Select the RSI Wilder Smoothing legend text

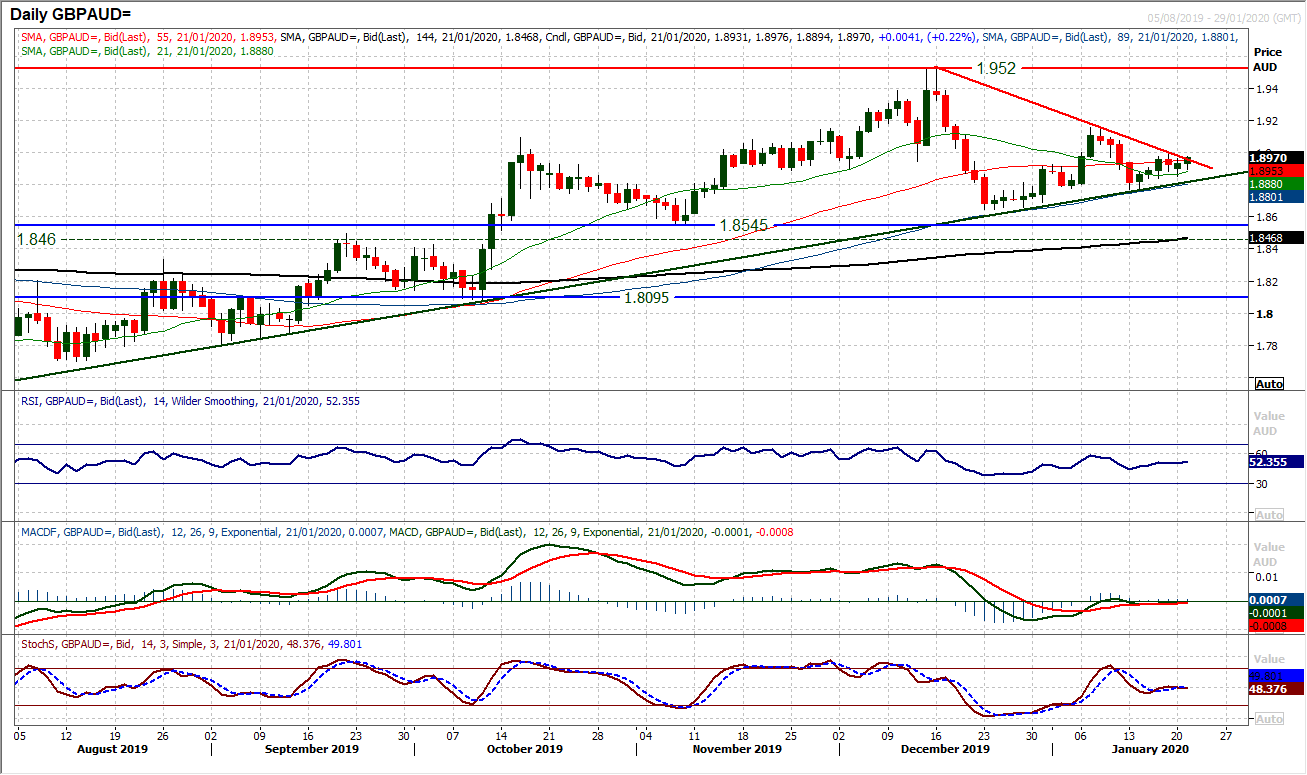click(180, 400)
